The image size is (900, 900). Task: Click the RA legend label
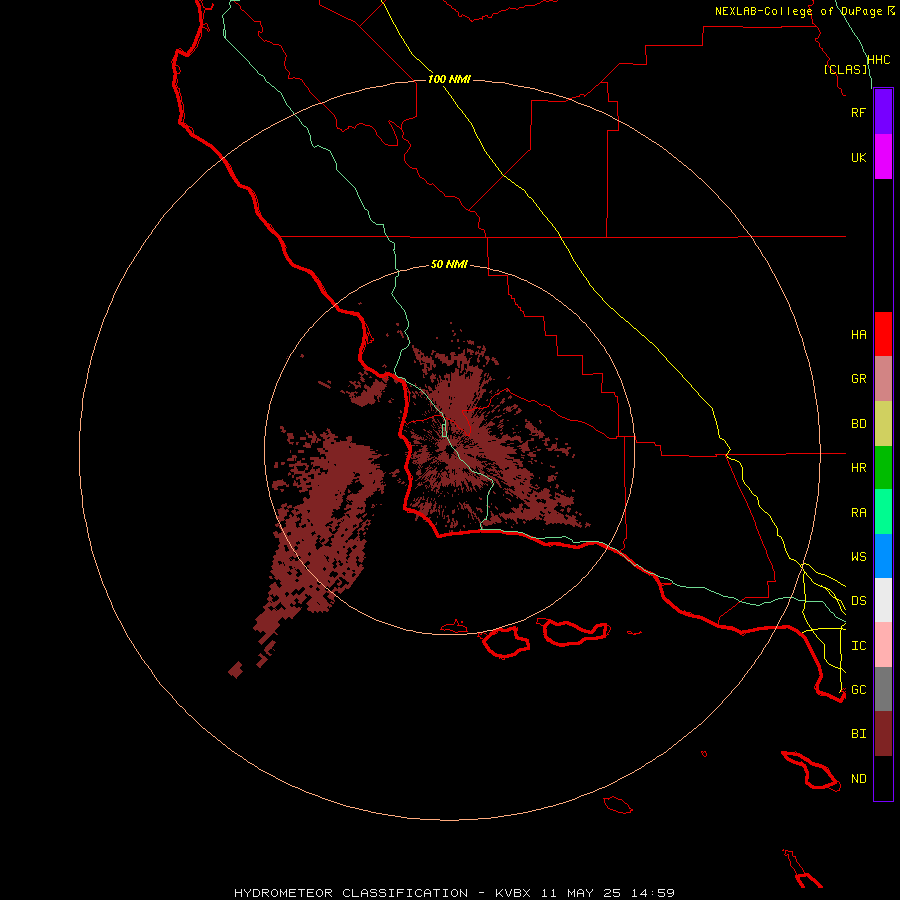tap(858, 513)
